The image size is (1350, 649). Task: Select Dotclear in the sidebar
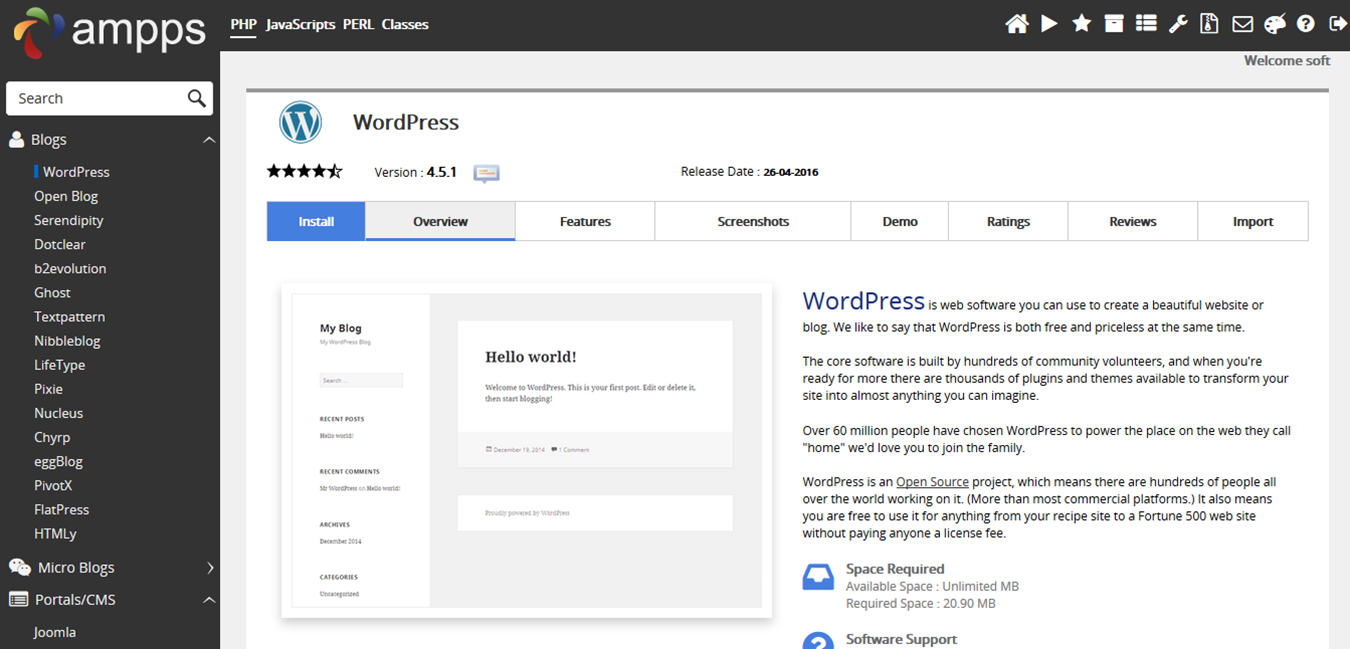click(60, 244)
